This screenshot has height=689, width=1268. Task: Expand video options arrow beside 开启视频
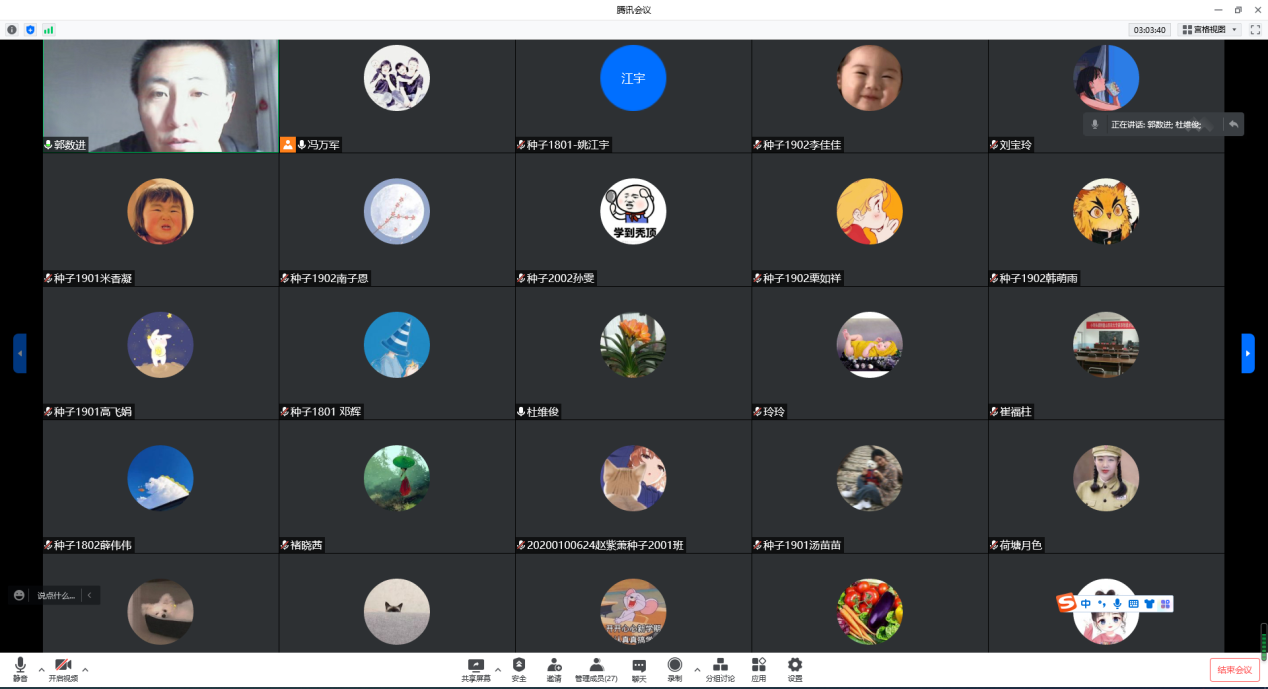pyautogui.click(x=85, y=669)
